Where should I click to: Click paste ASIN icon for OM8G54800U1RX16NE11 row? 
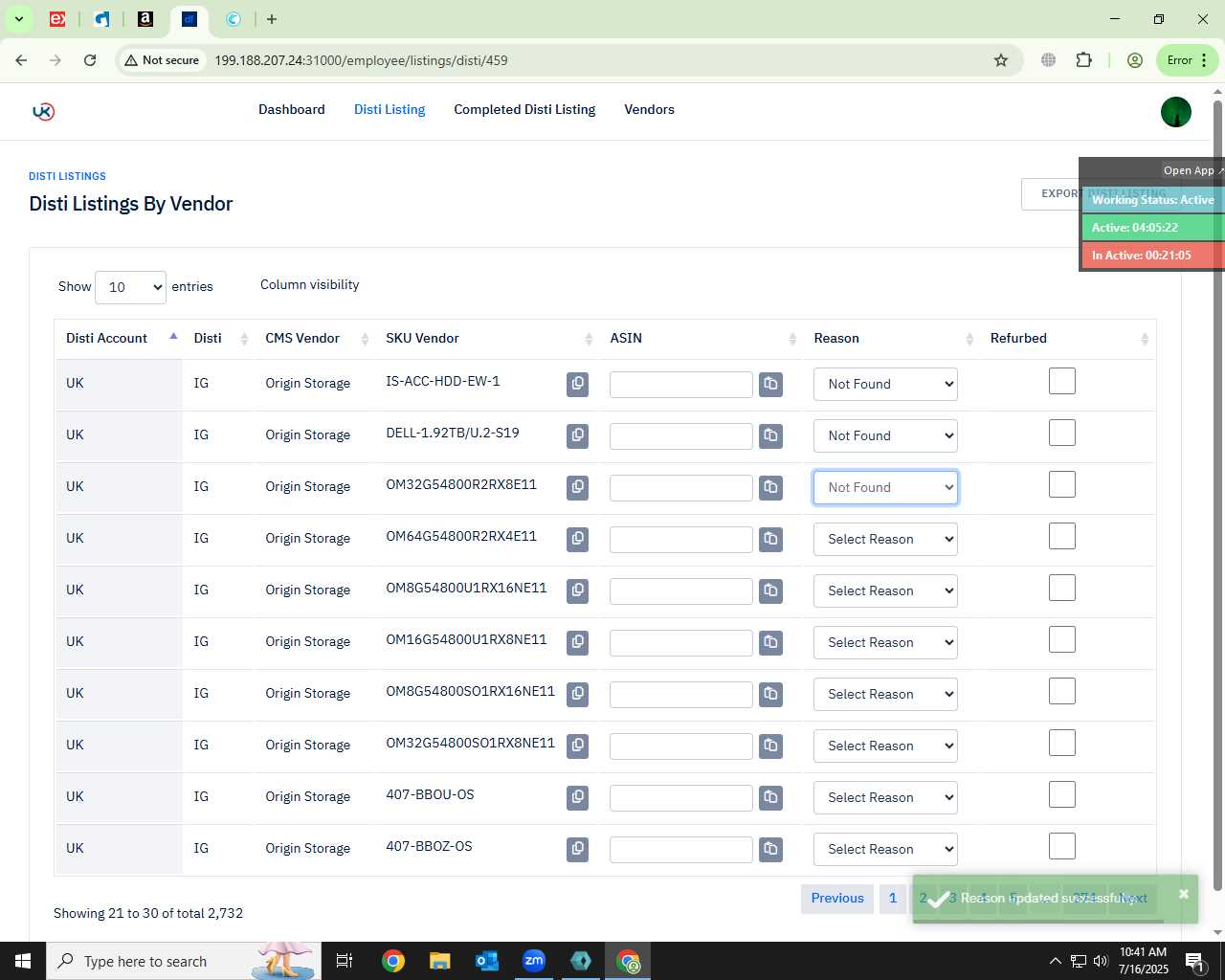(770, 590)
